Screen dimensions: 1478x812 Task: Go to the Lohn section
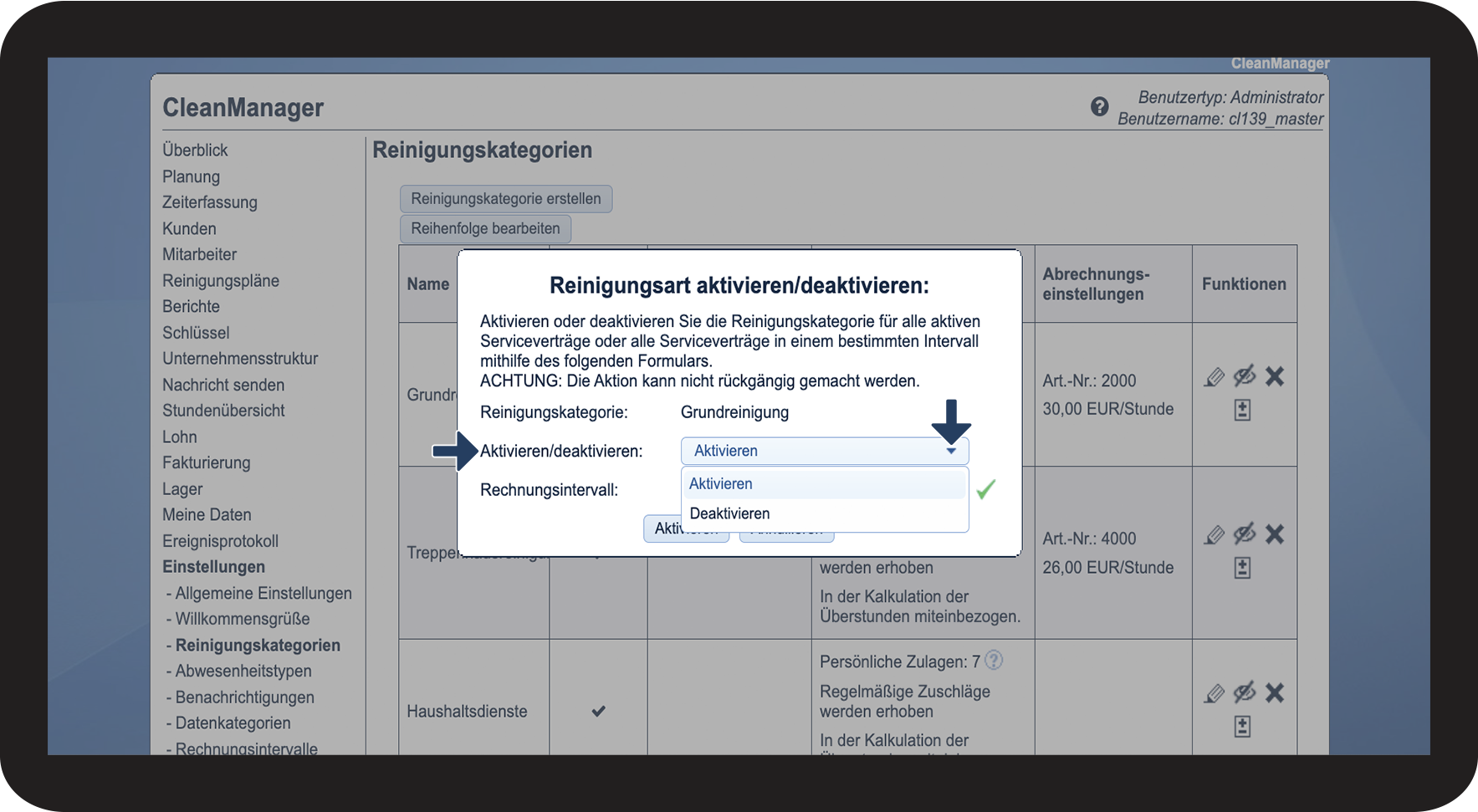tap(180, 437)
